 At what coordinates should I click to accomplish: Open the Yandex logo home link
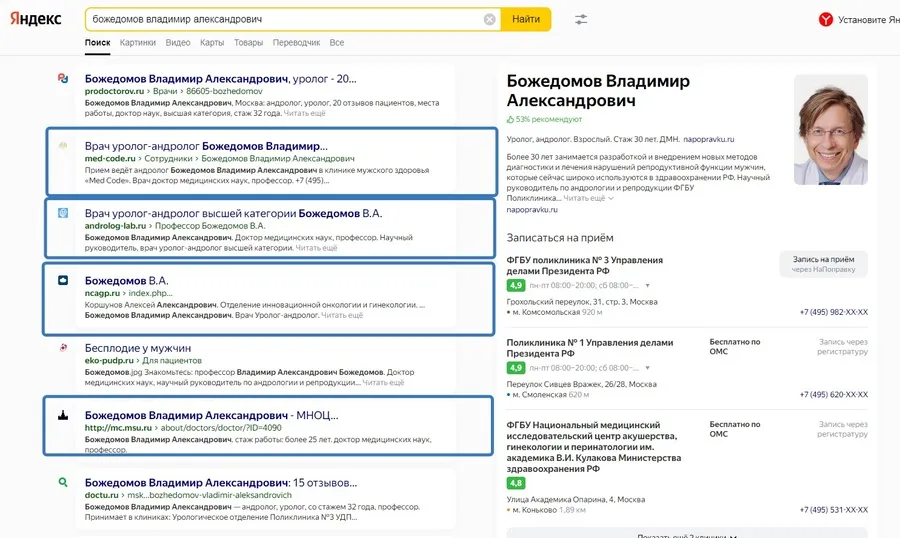tap(36, 19)
